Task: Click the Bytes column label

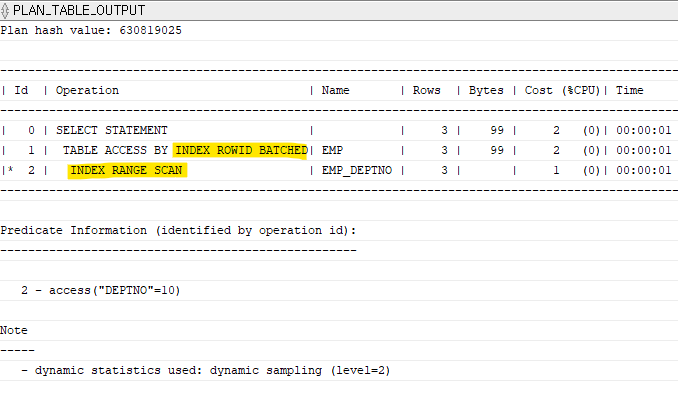Action: (486, 90)
